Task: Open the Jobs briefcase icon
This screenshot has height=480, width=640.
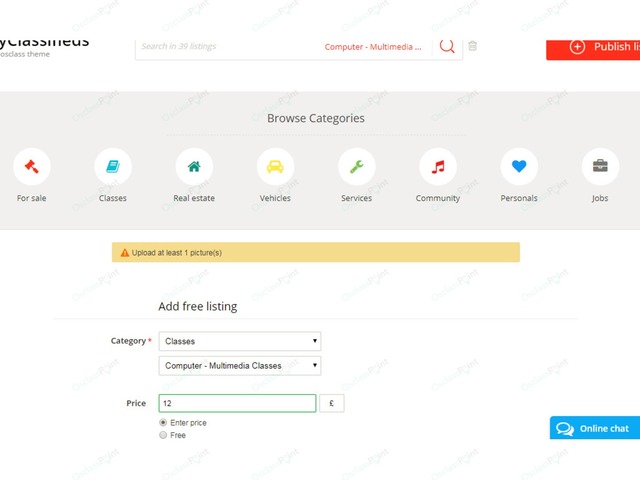Action: tap(600, 167)
